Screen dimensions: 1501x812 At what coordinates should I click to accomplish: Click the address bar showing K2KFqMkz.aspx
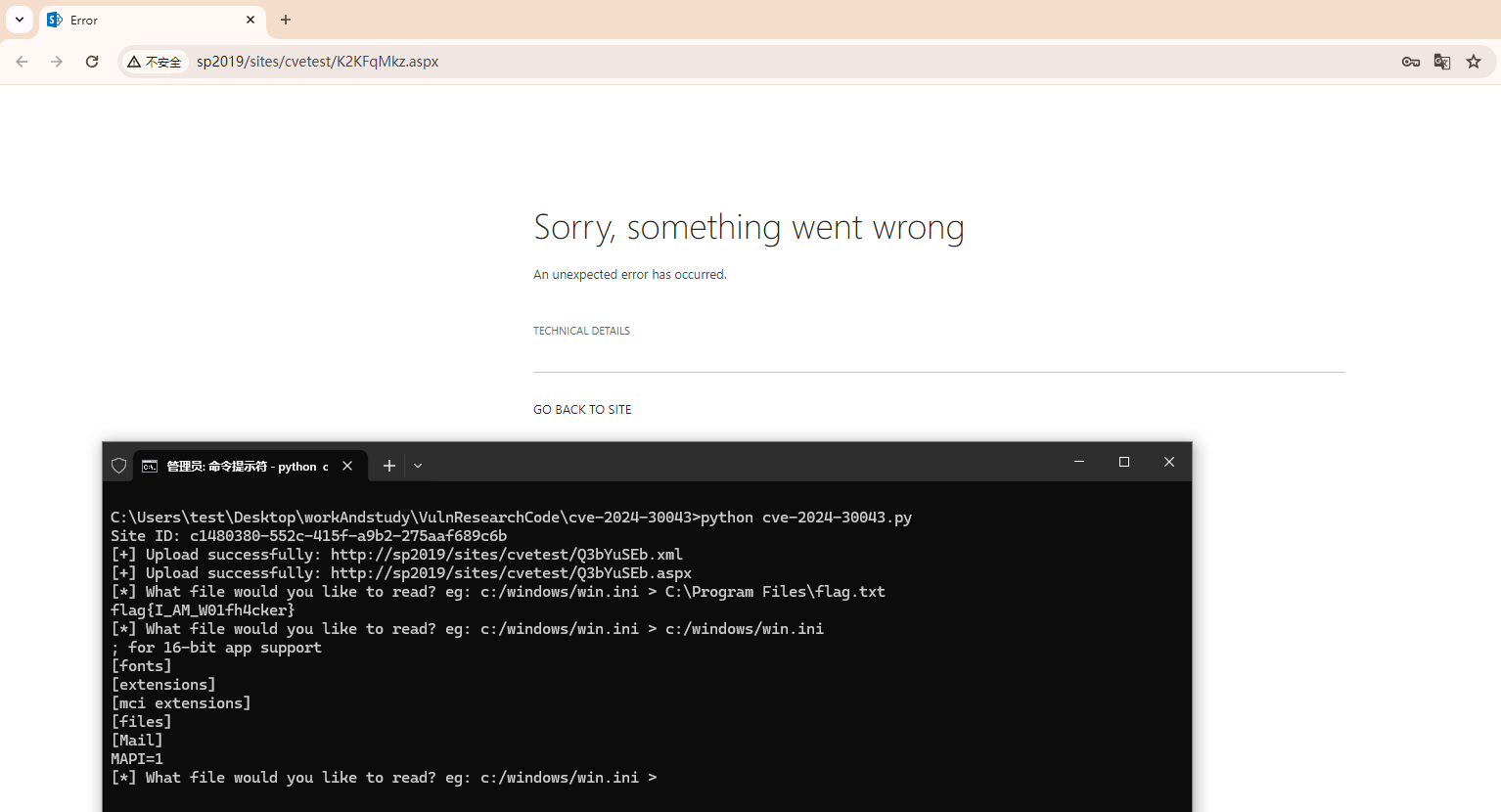point(318,61)
